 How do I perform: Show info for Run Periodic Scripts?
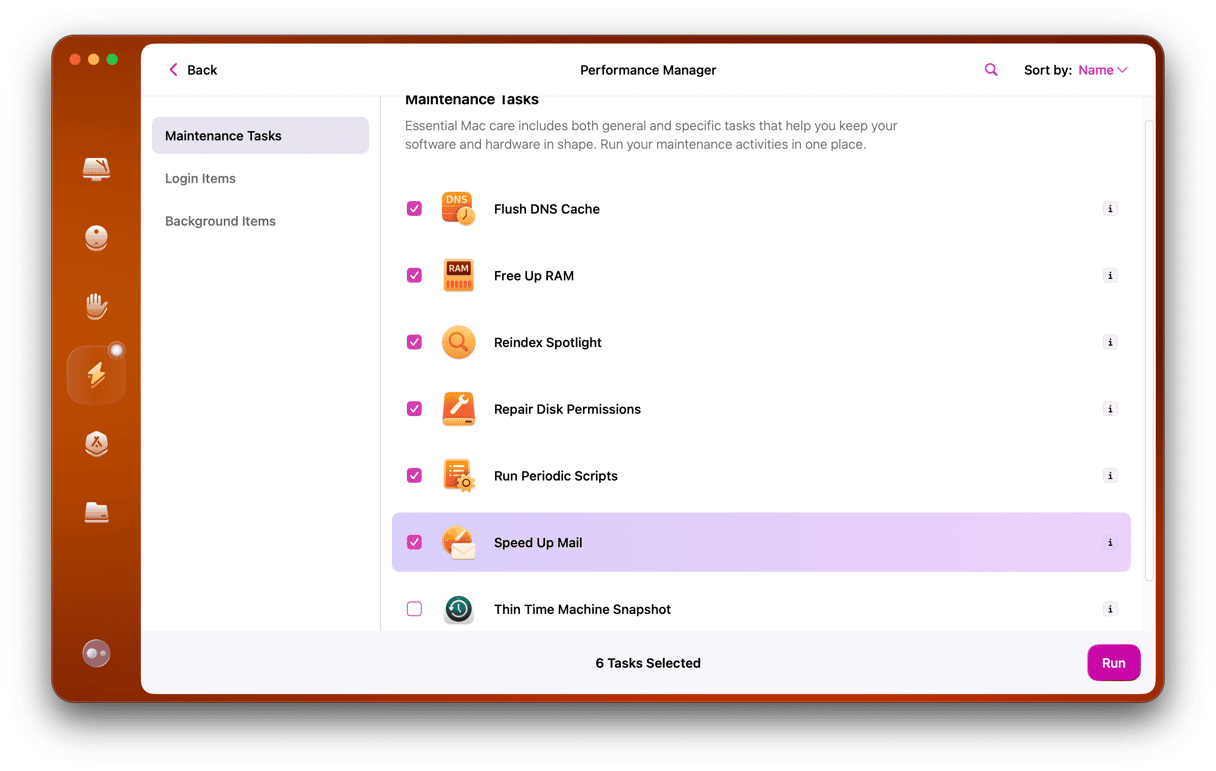pos(1110,476)
